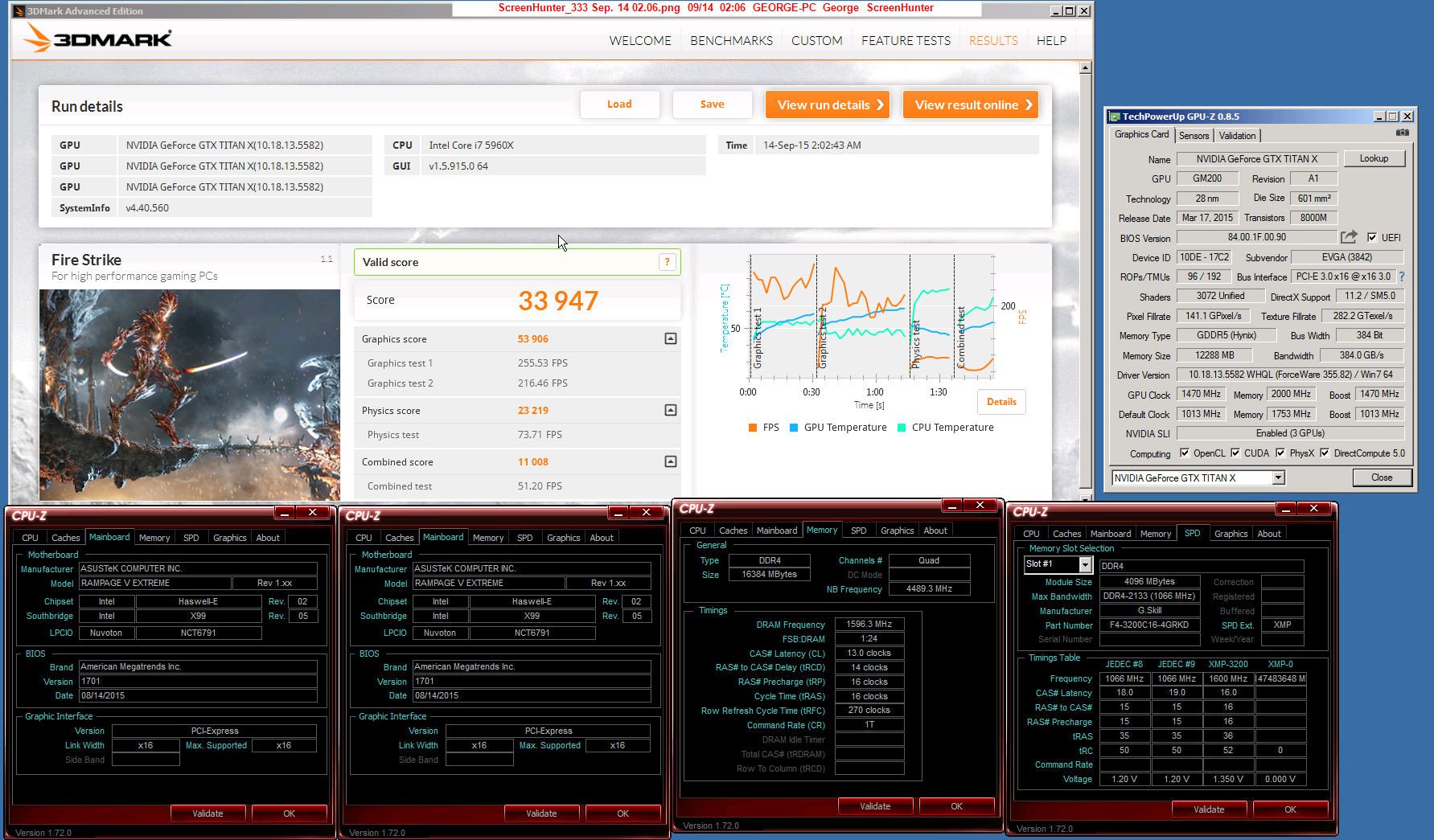Click the Bus Interface question mark in GPU-Z

(x=1402, y=277)
